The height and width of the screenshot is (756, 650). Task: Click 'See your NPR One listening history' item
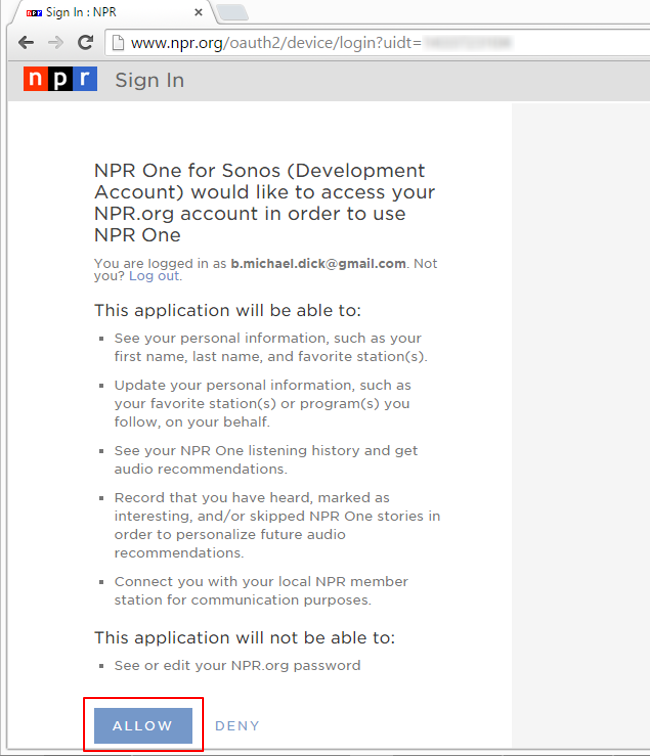pos(266,459)
